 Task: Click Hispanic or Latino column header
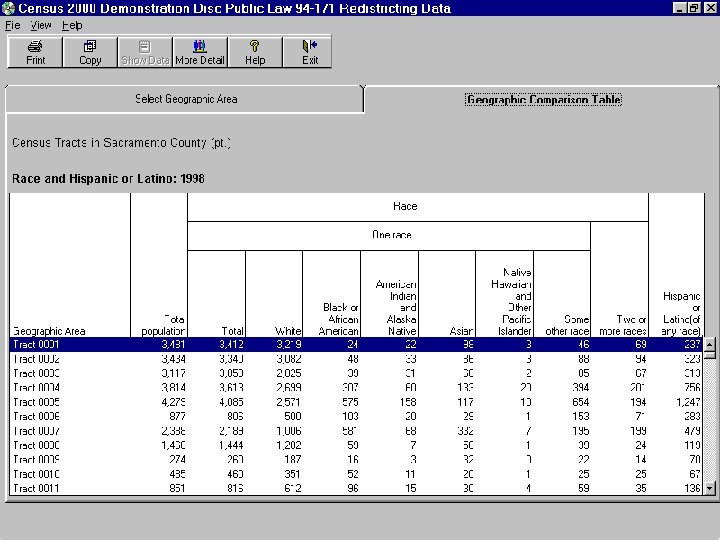(x=676, y=265)
